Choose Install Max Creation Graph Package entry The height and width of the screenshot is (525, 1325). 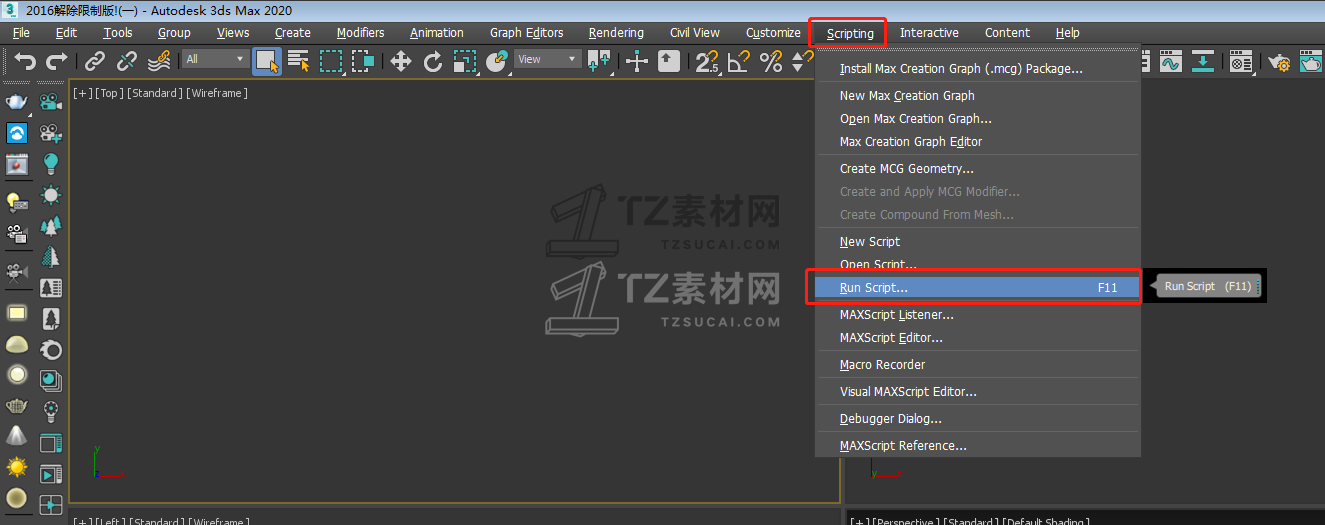pyautogui.click(x=961, y=69)
